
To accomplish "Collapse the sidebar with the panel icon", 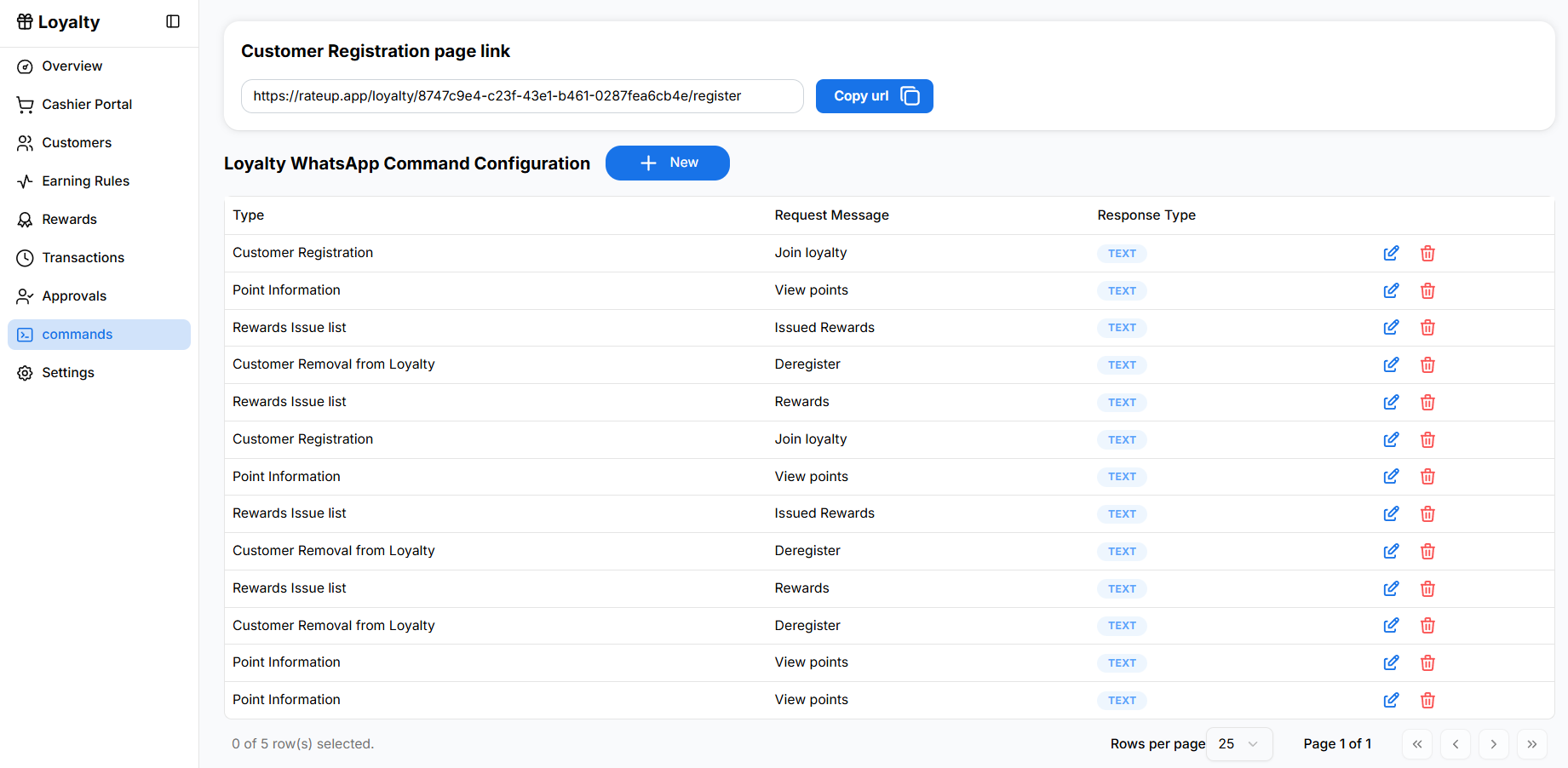I will pyautogui.click(x=173, y=21).
